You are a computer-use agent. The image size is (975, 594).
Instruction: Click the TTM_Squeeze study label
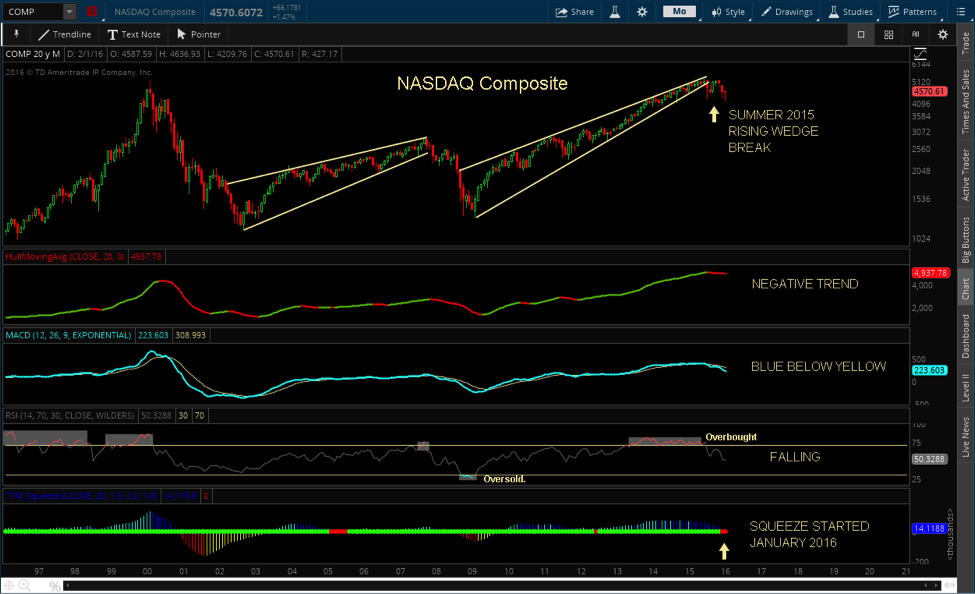(x=81, y=496)
